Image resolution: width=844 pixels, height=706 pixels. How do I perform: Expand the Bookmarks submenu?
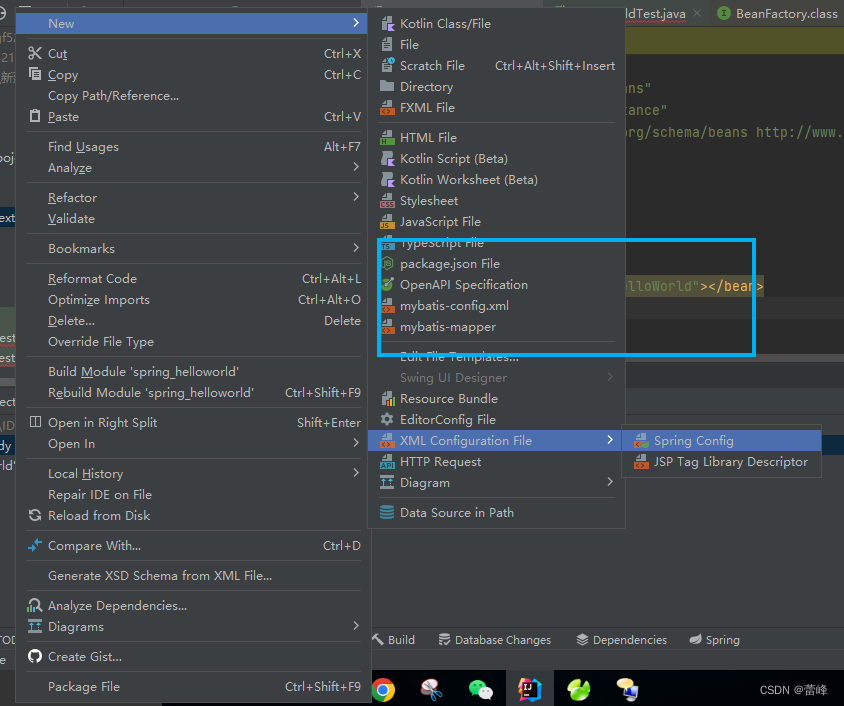(356, 248)
